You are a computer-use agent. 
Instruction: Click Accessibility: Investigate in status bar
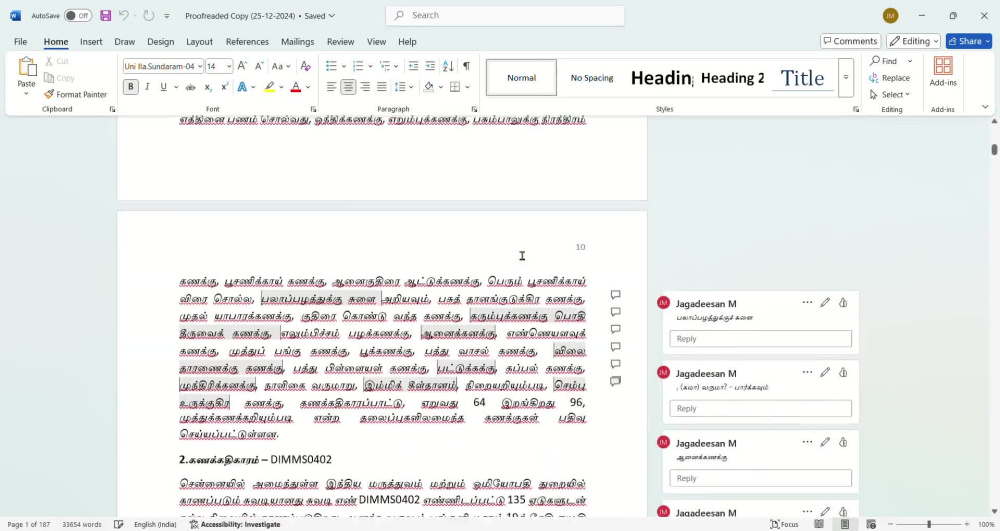point(235,524)
